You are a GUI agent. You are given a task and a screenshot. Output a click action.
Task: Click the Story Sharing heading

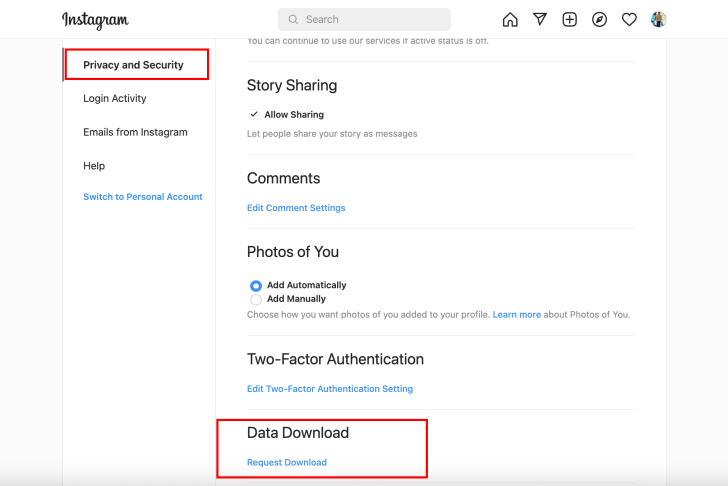[x=292, y=85]
